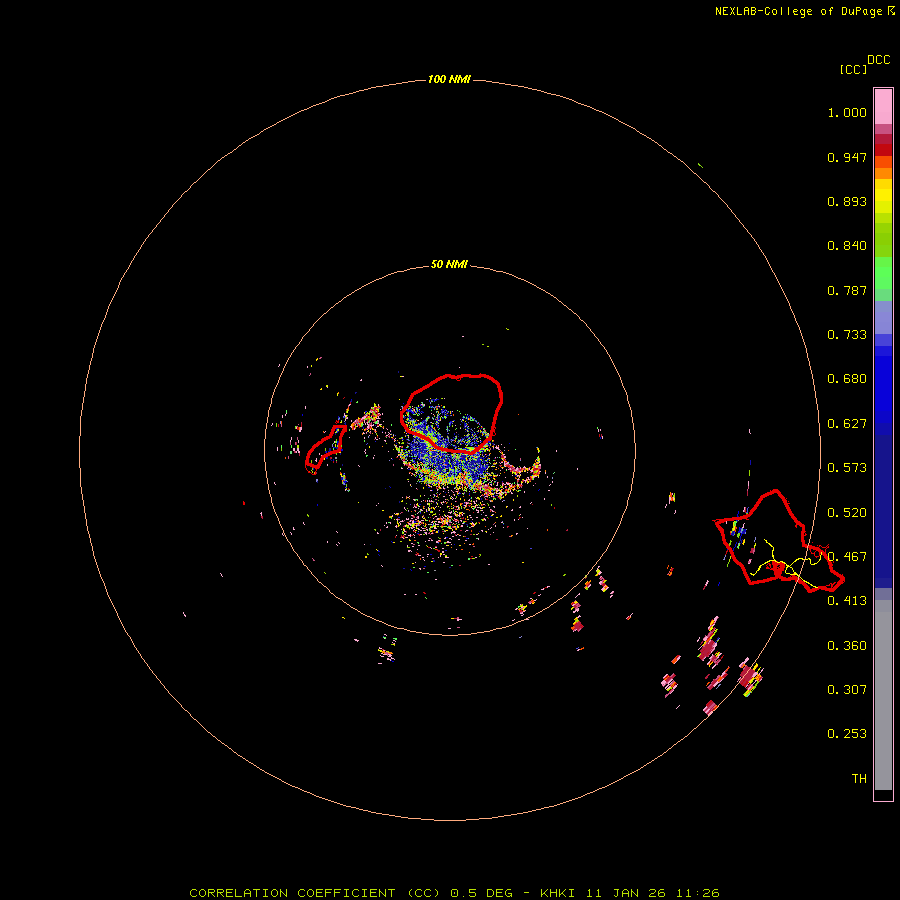The height and width of the screenshot is (900, 900).
Task: Click the Correlation Coefficient product caption
Action: [454, 893]
